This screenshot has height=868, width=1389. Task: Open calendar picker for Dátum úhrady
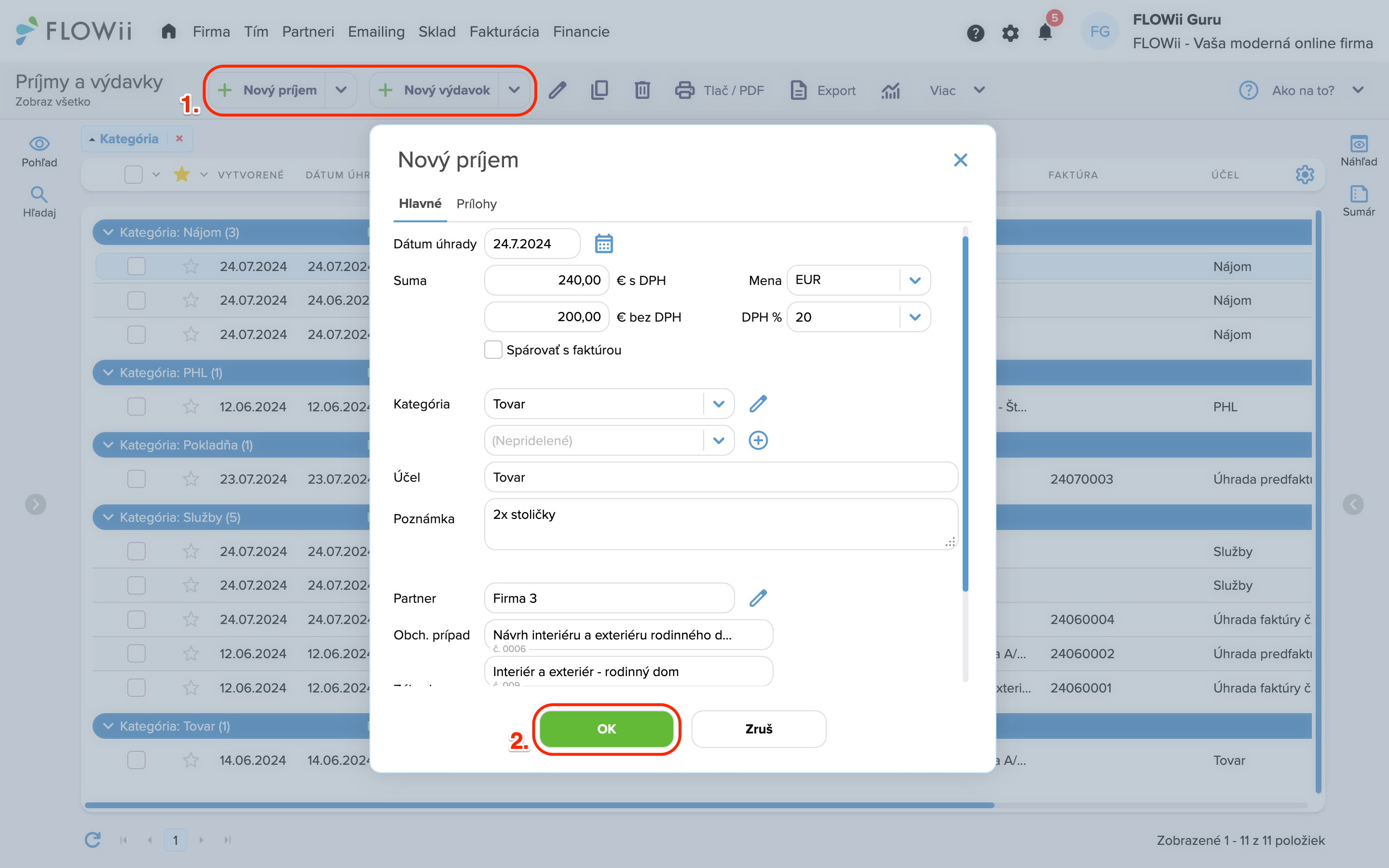pyautogui.click(x=603, y=244)
